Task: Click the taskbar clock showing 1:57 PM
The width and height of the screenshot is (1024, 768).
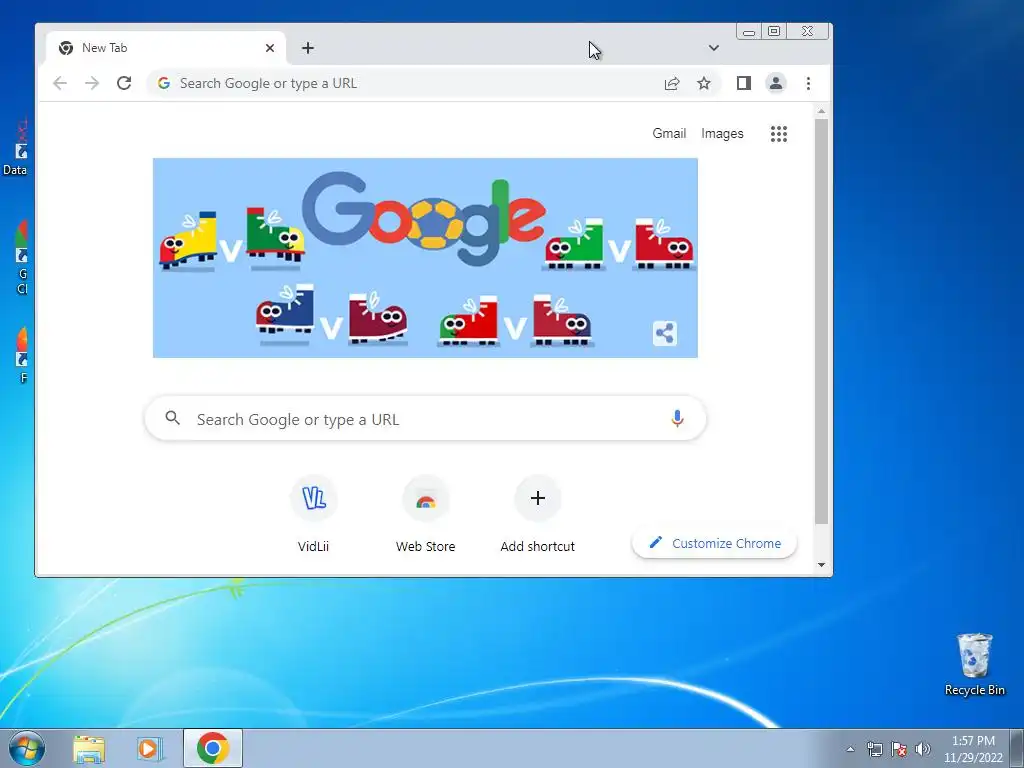Action: pyautogui.click(x=973, y=749)
